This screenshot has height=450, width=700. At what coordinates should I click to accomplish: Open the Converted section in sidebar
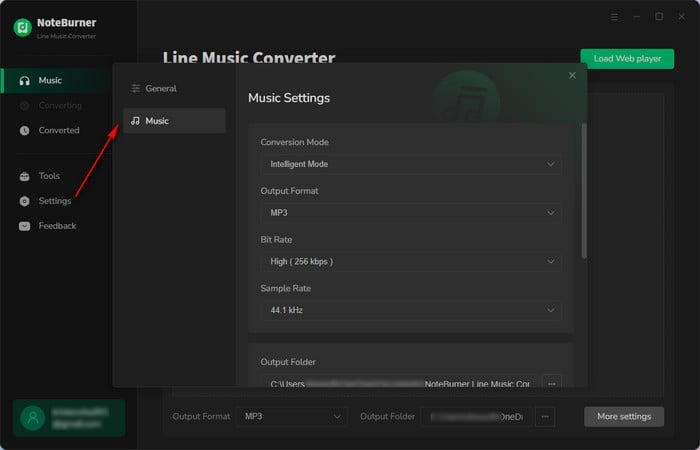tap(57, 130)
